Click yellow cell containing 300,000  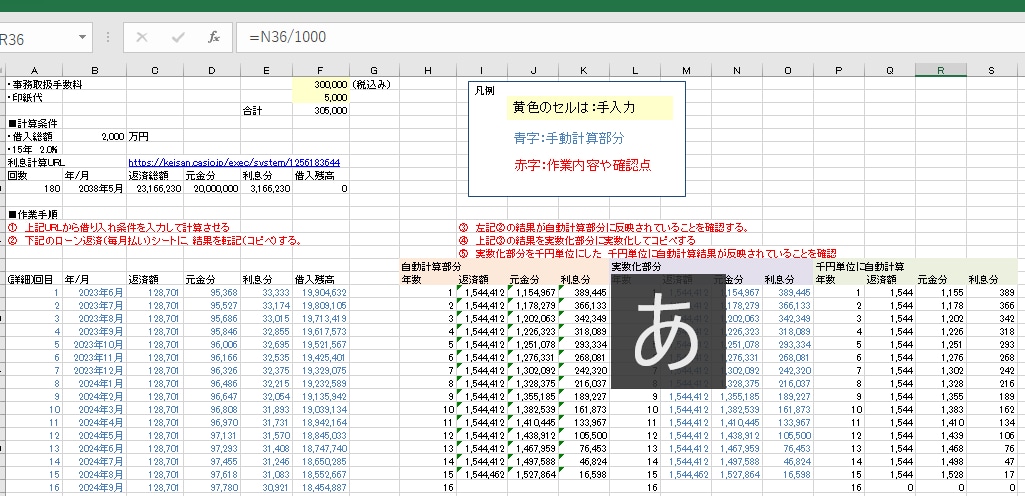(320, 84)
